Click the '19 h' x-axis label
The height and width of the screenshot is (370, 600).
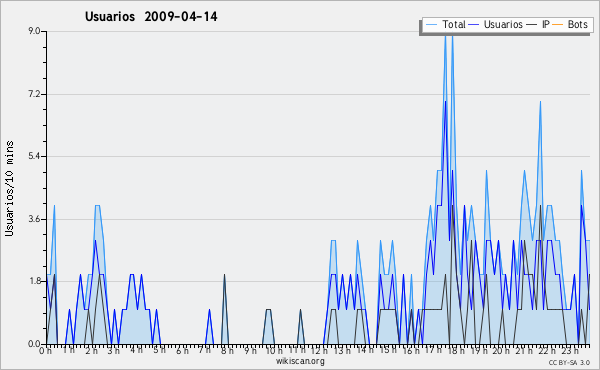479,350
